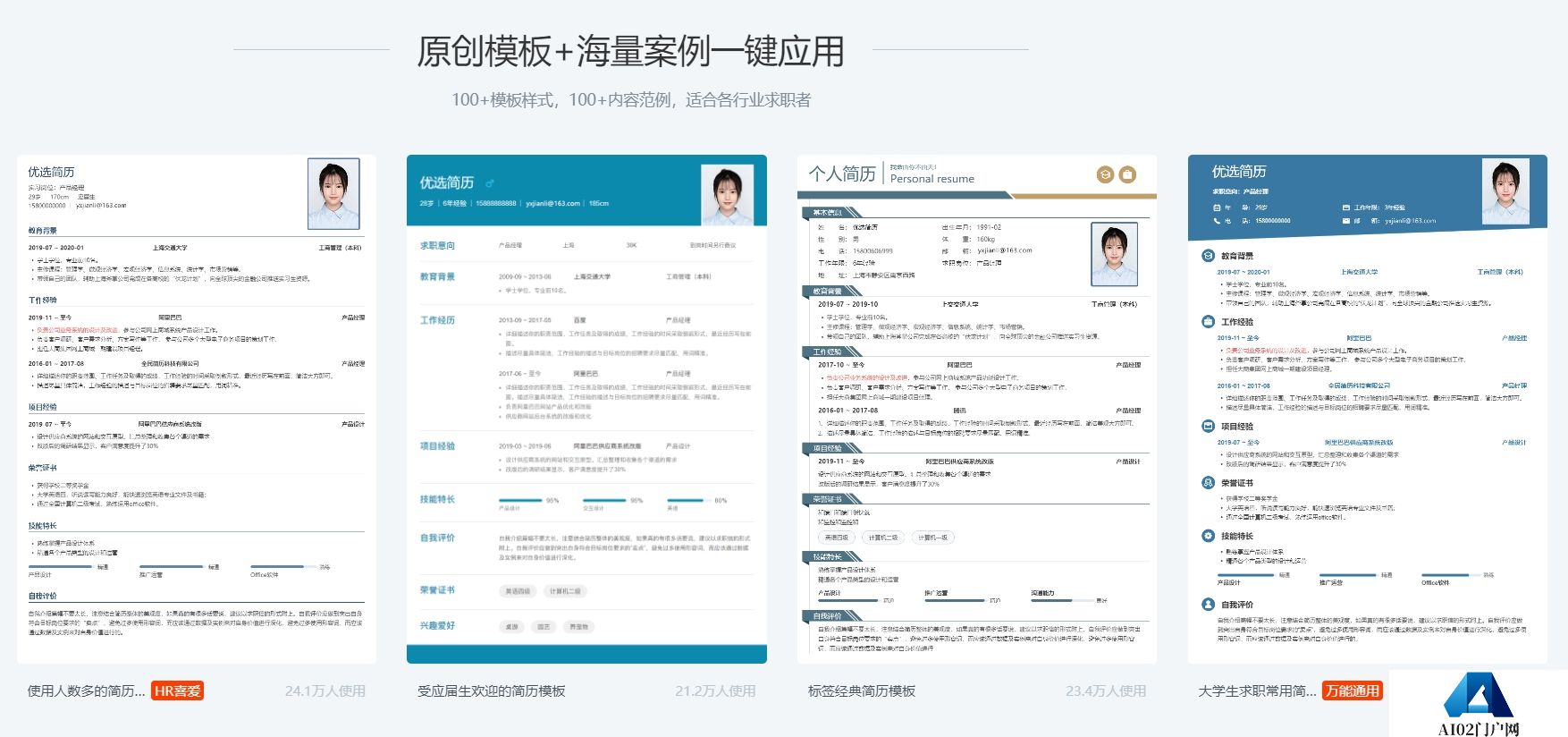
Task: Open the 受应届生欢迎的简历模板 title link
Action: point(492,690)
